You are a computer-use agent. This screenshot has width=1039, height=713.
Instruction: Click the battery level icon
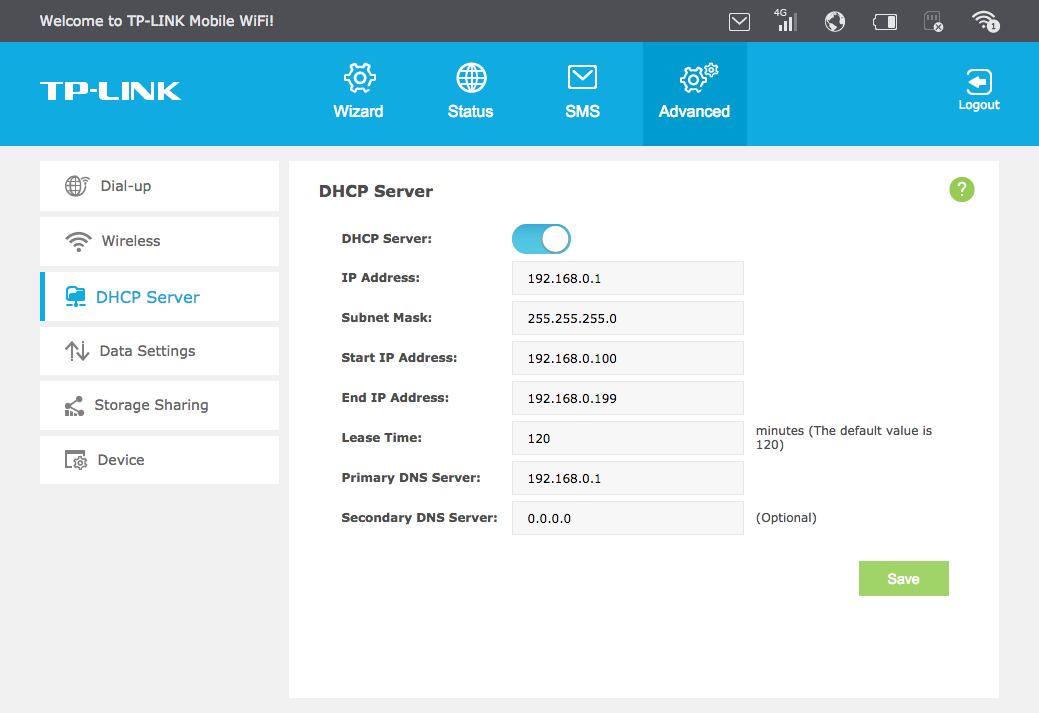click(x=885, y=21)
